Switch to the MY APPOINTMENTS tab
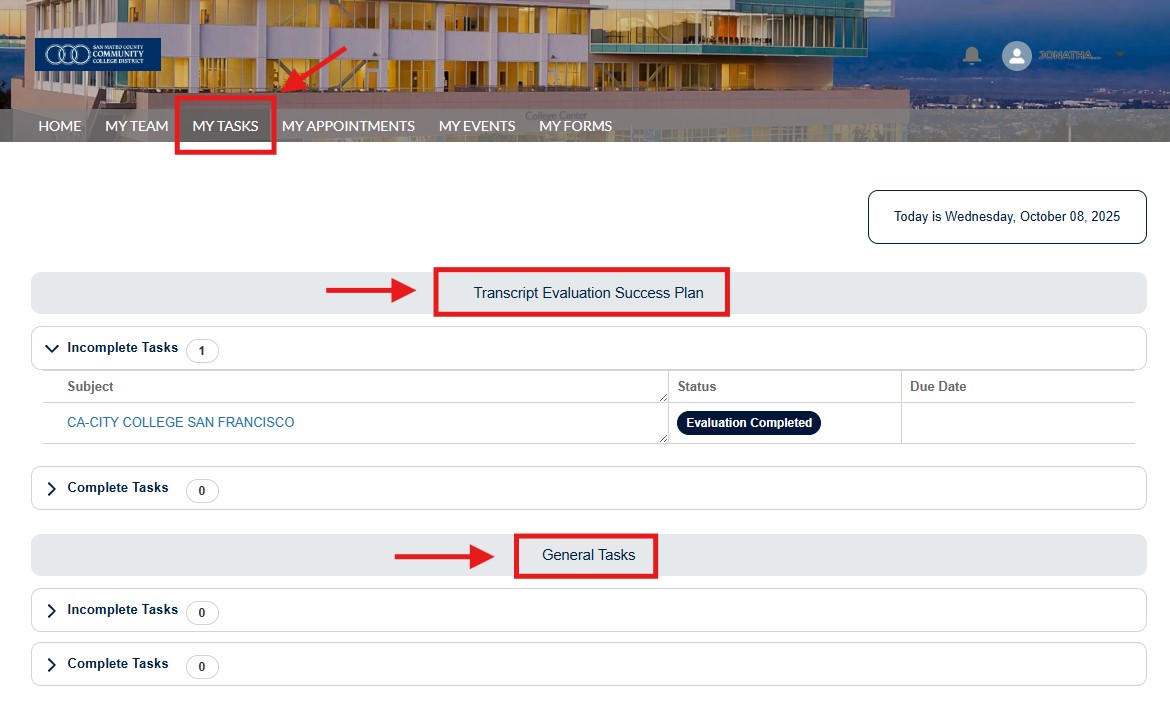Viewport: 1170px width, 722px height. point(348,126)
